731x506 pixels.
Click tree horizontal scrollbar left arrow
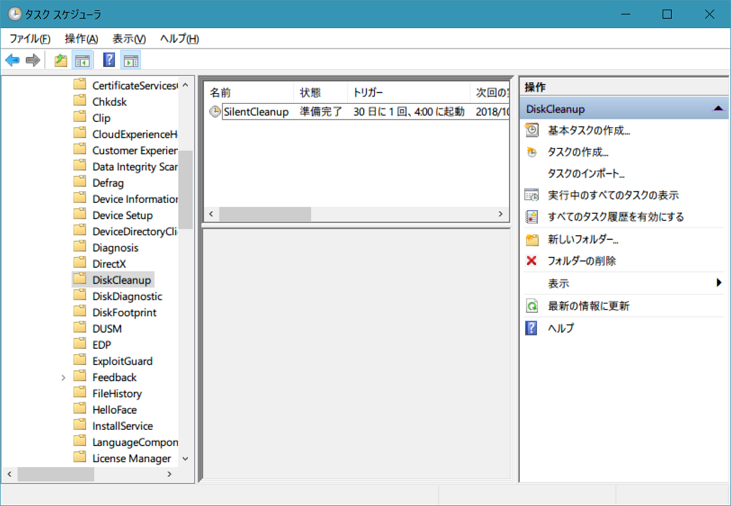tap(9, 474)
